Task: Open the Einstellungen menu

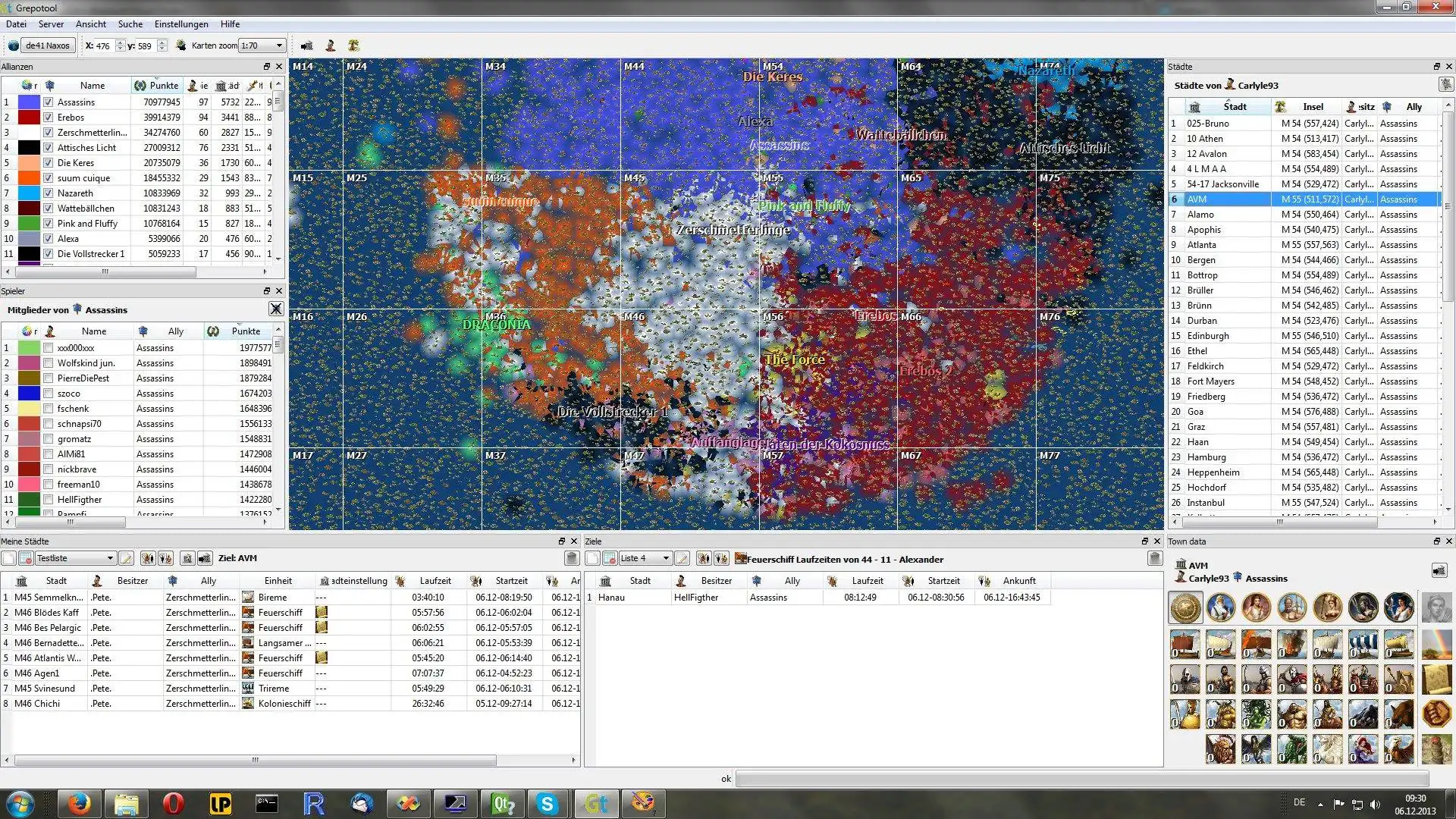Action: pos(180,24)
